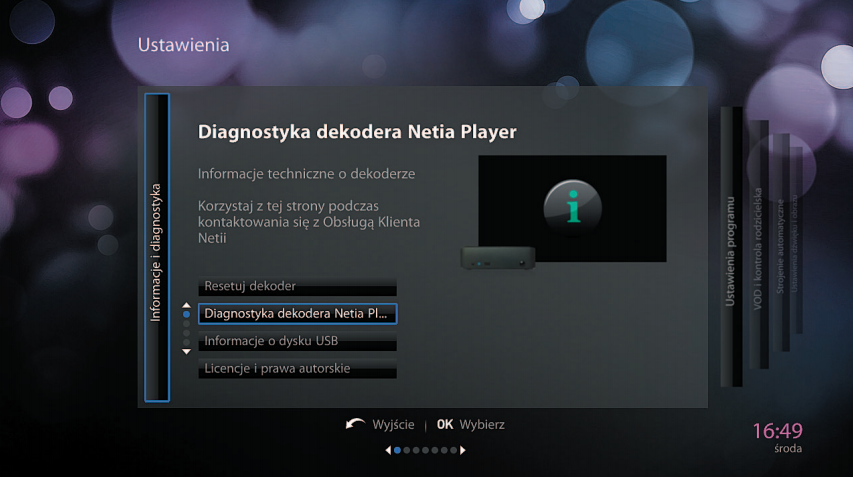Click the blue active page indicator dot
Viewport: 854px width, 477px height.
pos(398,450)
